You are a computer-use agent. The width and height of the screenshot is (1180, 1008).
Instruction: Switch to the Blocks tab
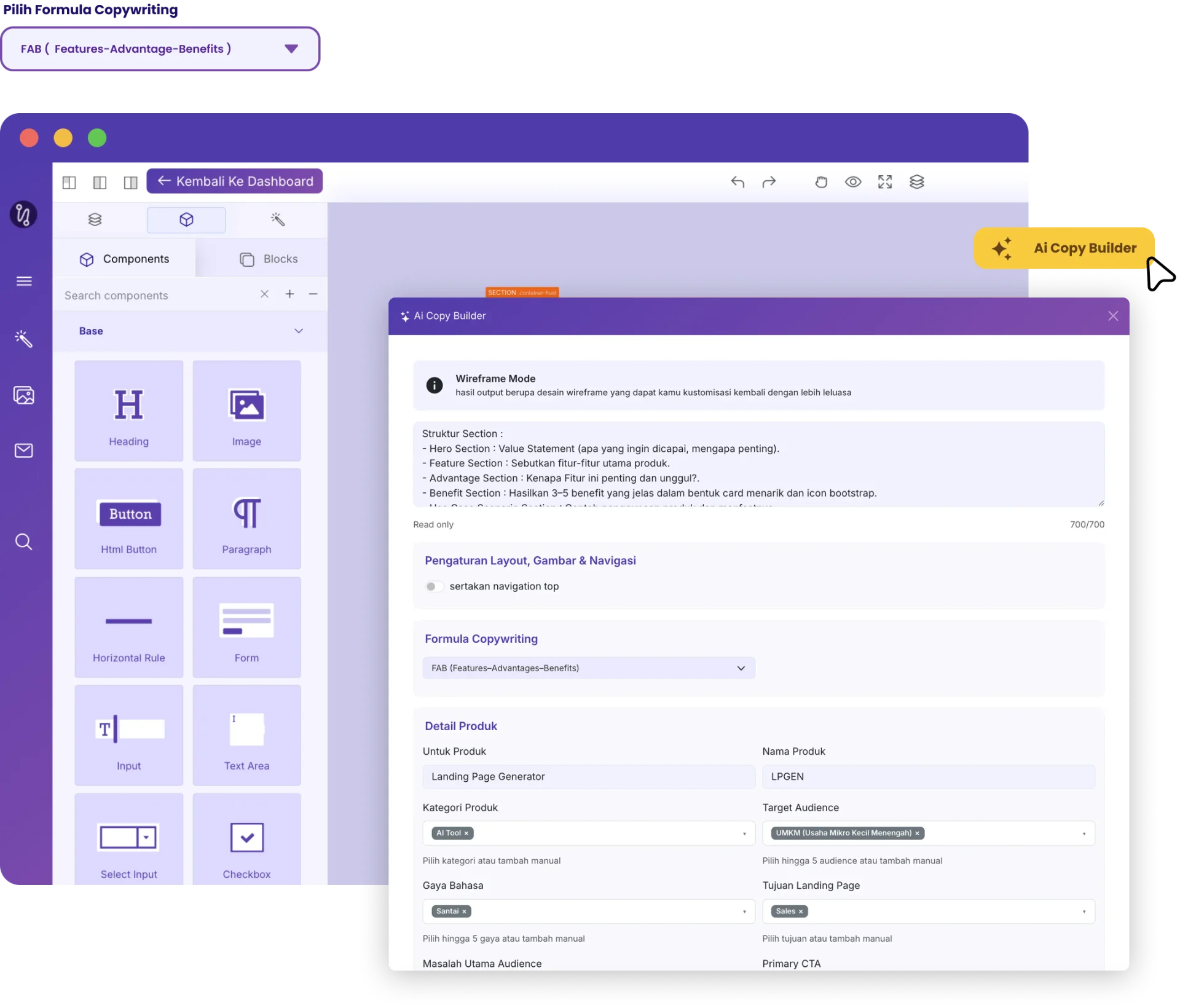[269, 259]
